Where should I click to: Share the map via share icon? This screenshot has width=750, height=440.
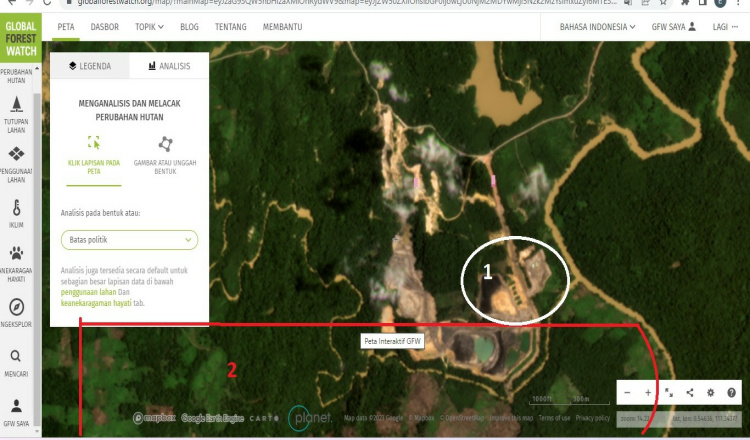690,393
